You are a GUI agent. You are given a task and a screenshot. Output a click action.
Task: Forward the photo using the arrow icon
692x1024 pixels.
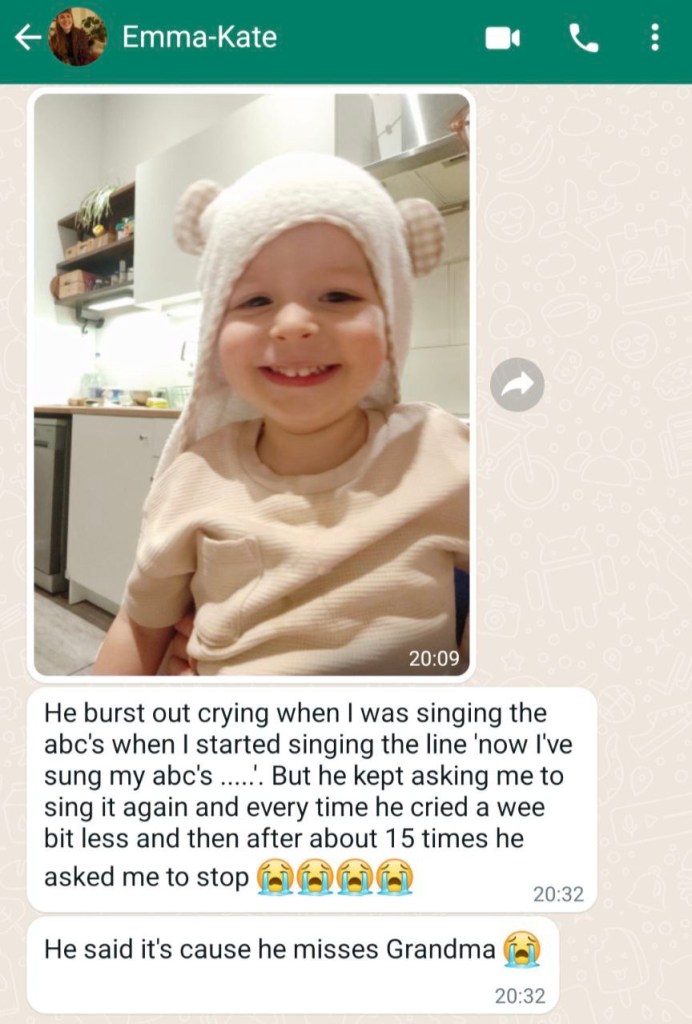coord(517,385)
